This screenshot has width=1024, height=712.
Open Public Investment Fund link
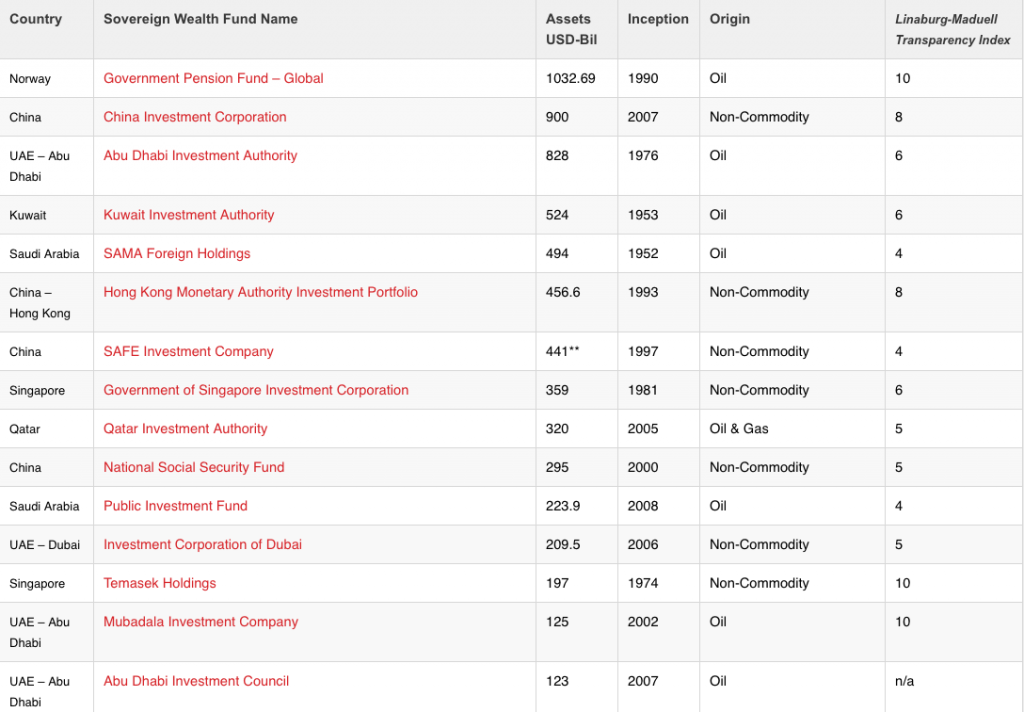point(175,506)
